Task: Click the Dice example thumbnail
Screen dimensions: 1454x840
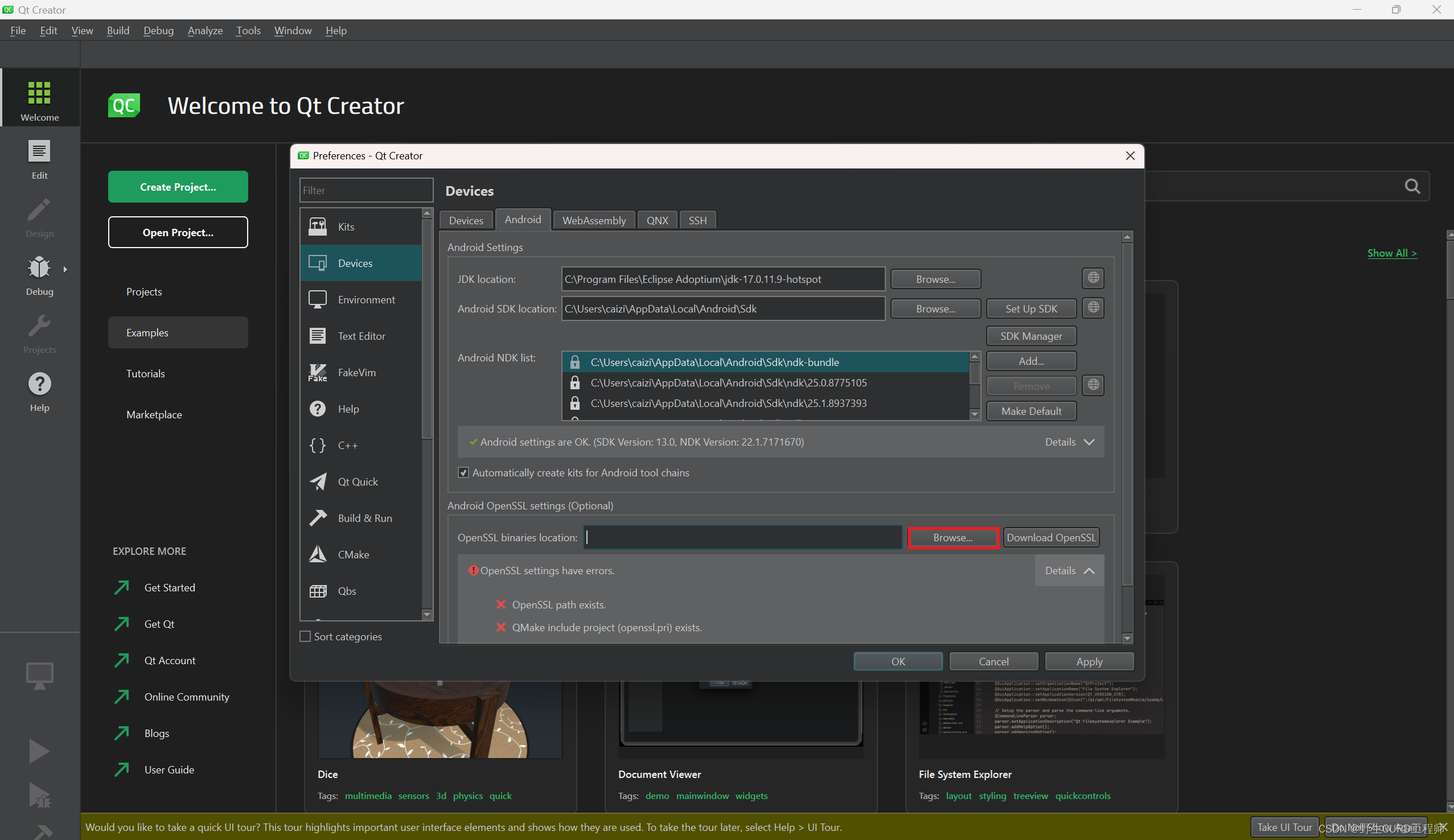Action: (x=440, y=719)
